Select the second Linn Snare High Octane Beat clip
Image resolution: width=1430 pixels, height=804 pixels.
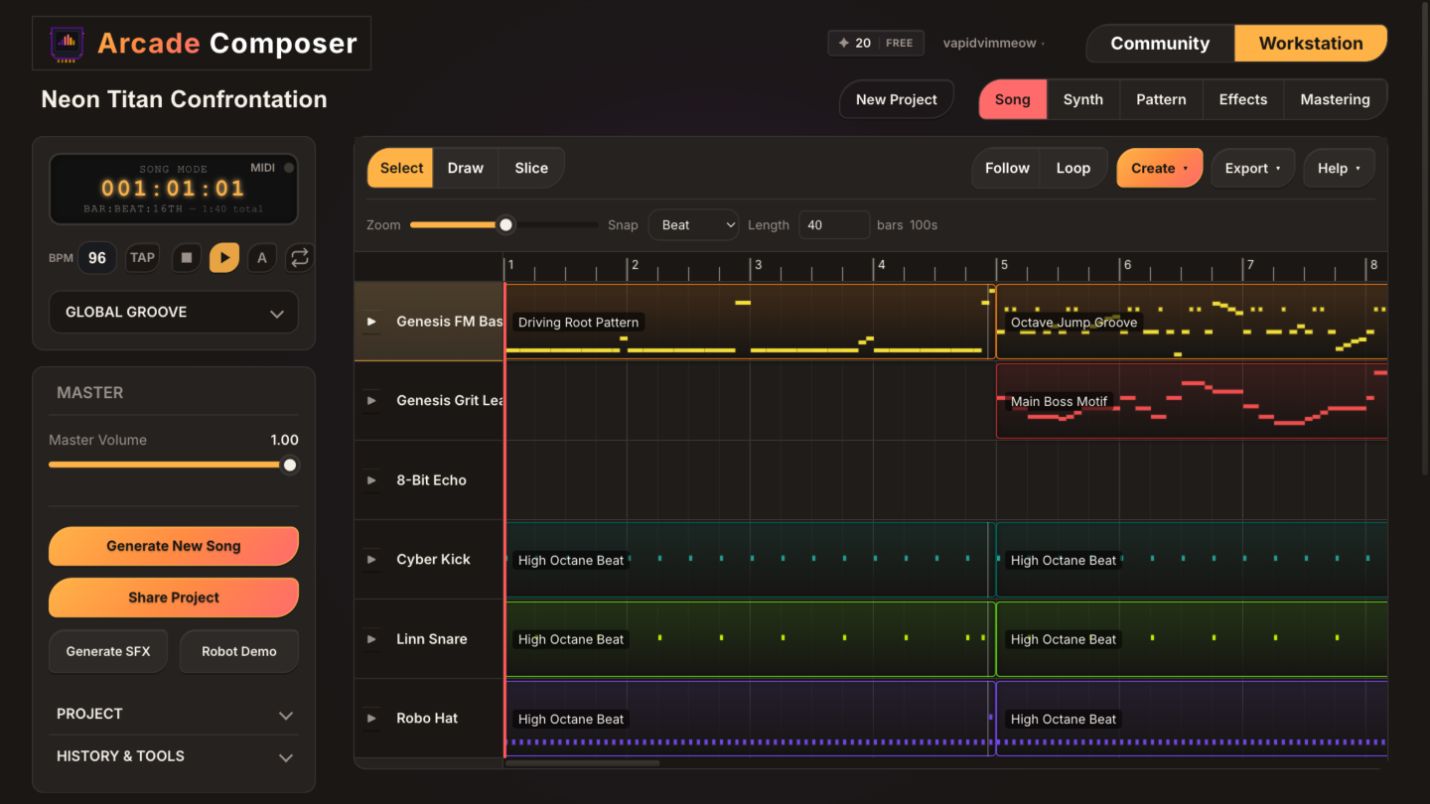point(1192,639)
